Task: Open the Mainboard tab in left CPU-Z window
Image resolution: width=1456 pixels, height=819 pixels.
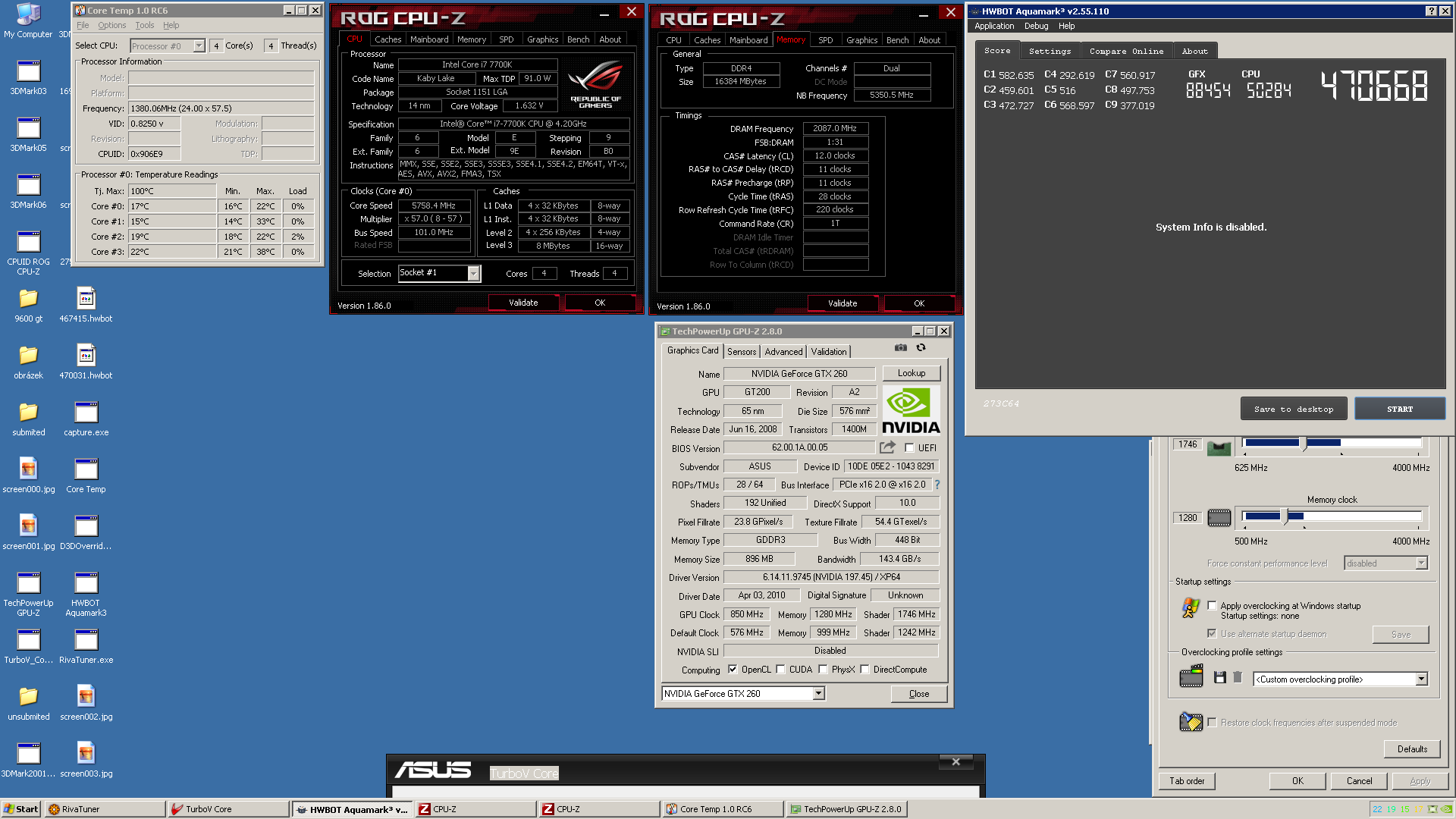Action: (x=429, y=39)
